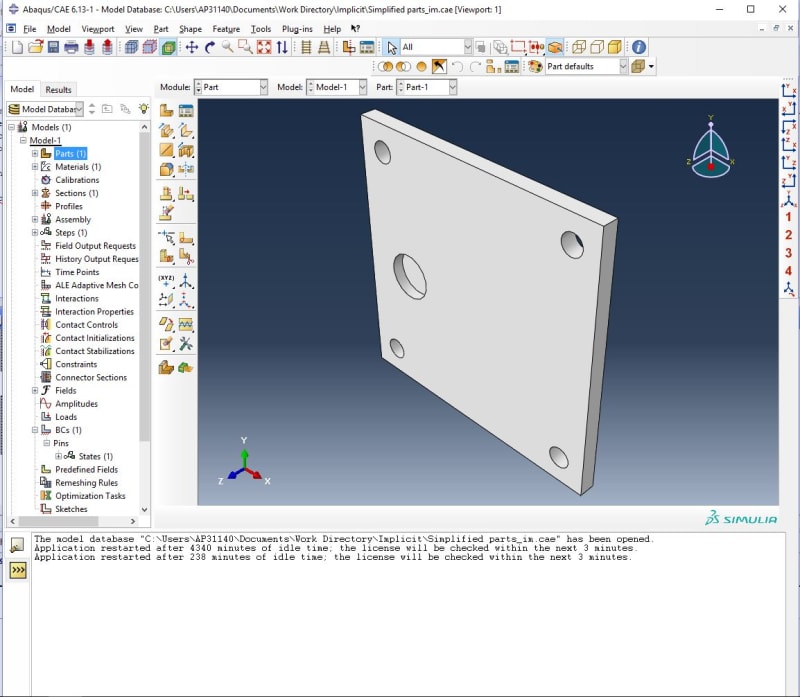Select the Pan View tool

192,47
